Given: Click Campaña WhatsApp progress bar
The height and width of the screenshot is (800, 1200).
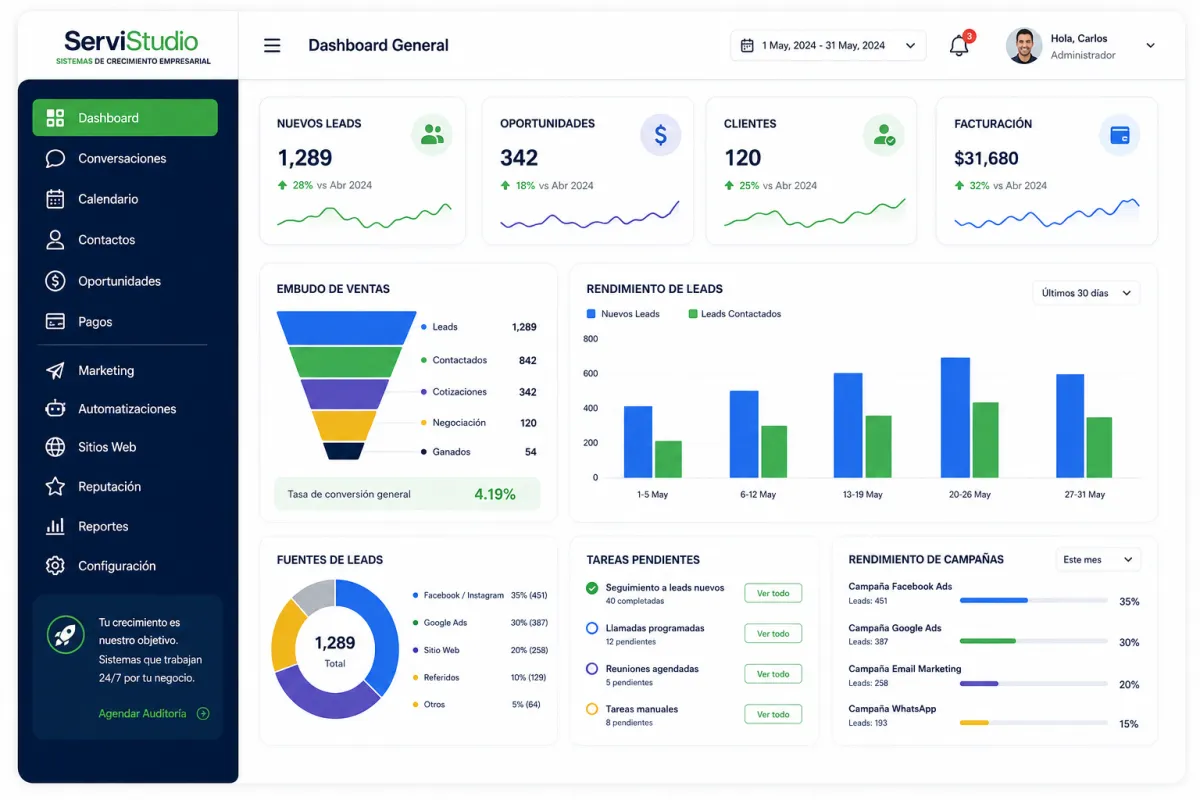Looking at the screenshot, I should click(x=1033, y=722).
